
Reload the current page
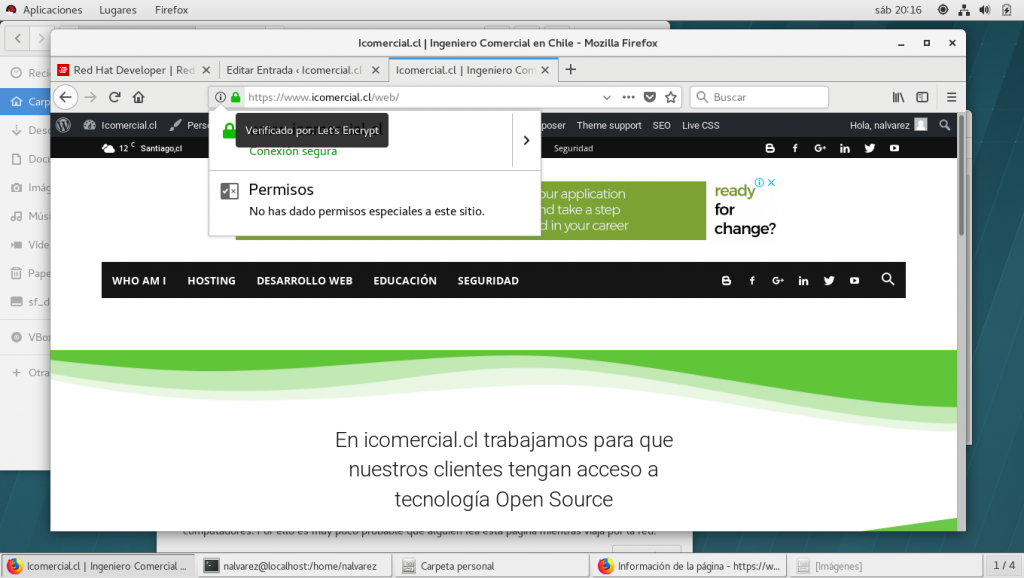pos(115,97)
